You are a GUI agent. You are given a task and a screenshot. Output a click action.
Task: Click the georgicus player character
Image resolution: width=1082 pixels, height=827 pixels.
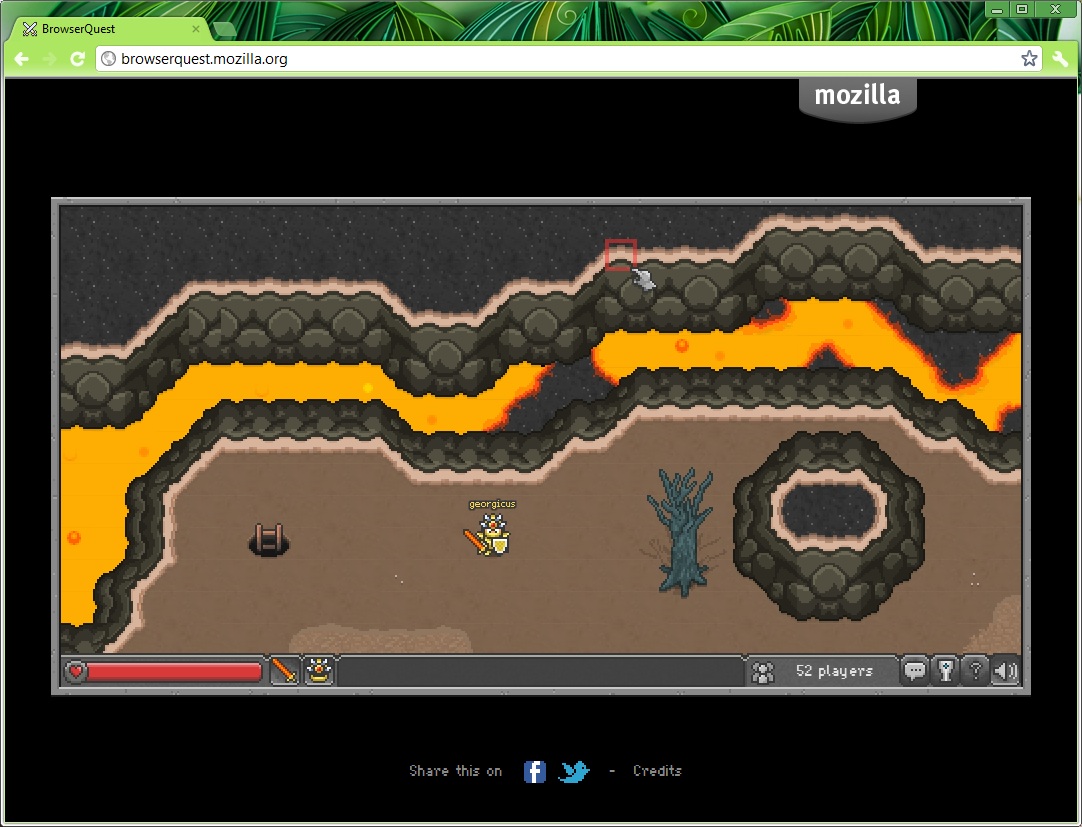[x=489, y=534]
